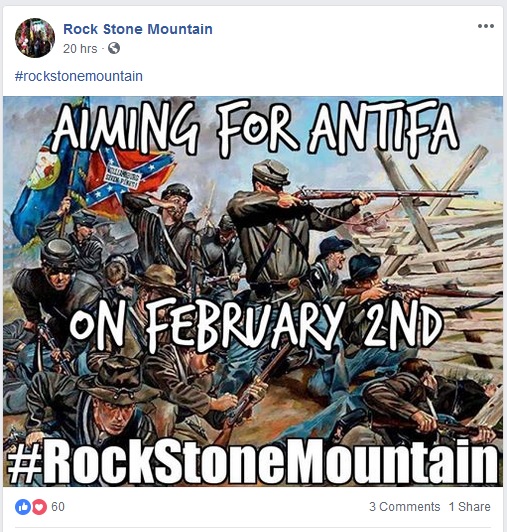
Task: Click the 20 hrs post timestamp
Action: pyautogui.click(x=80, y=49)
